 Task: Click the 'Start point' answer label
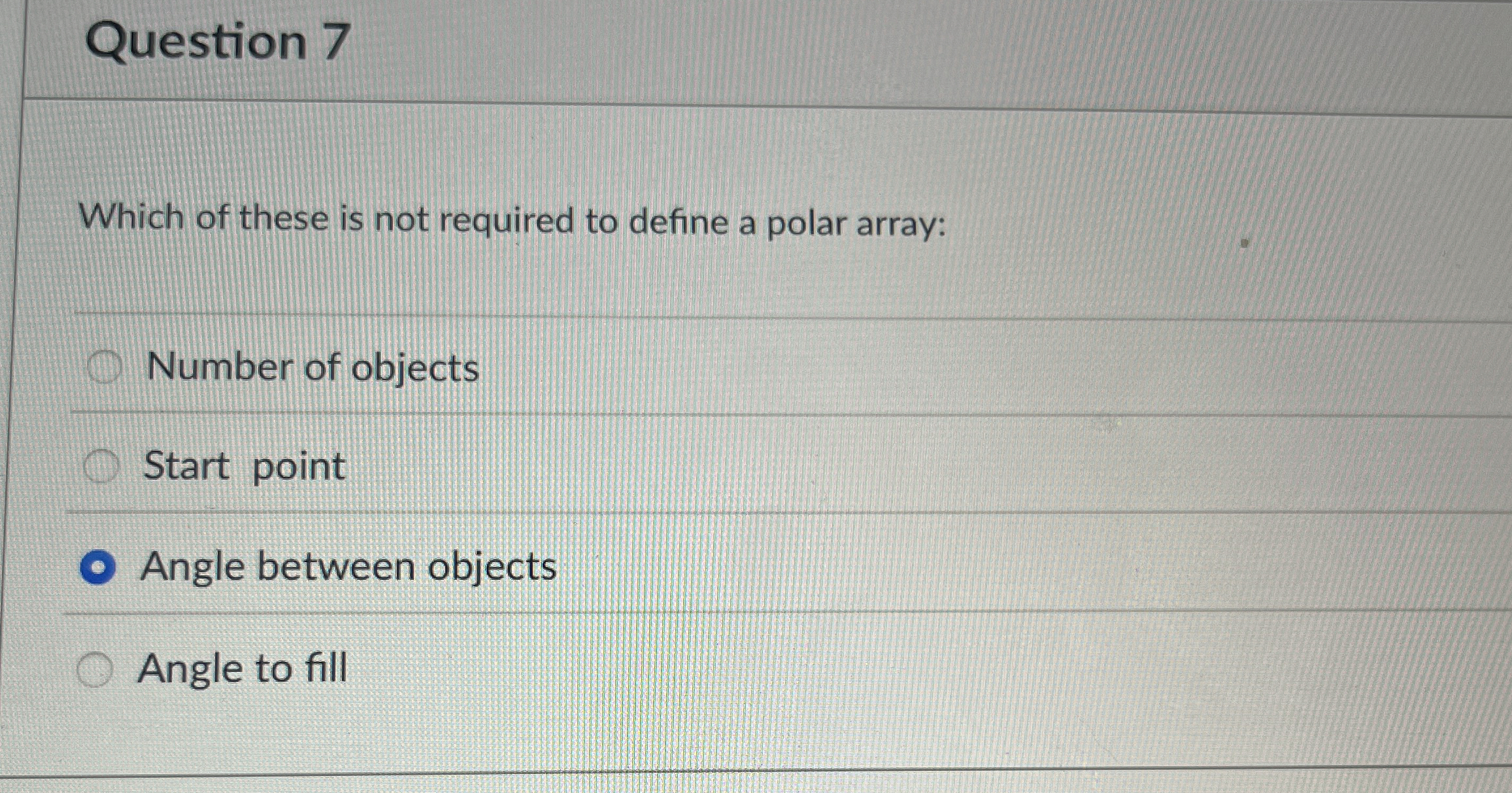243,466
